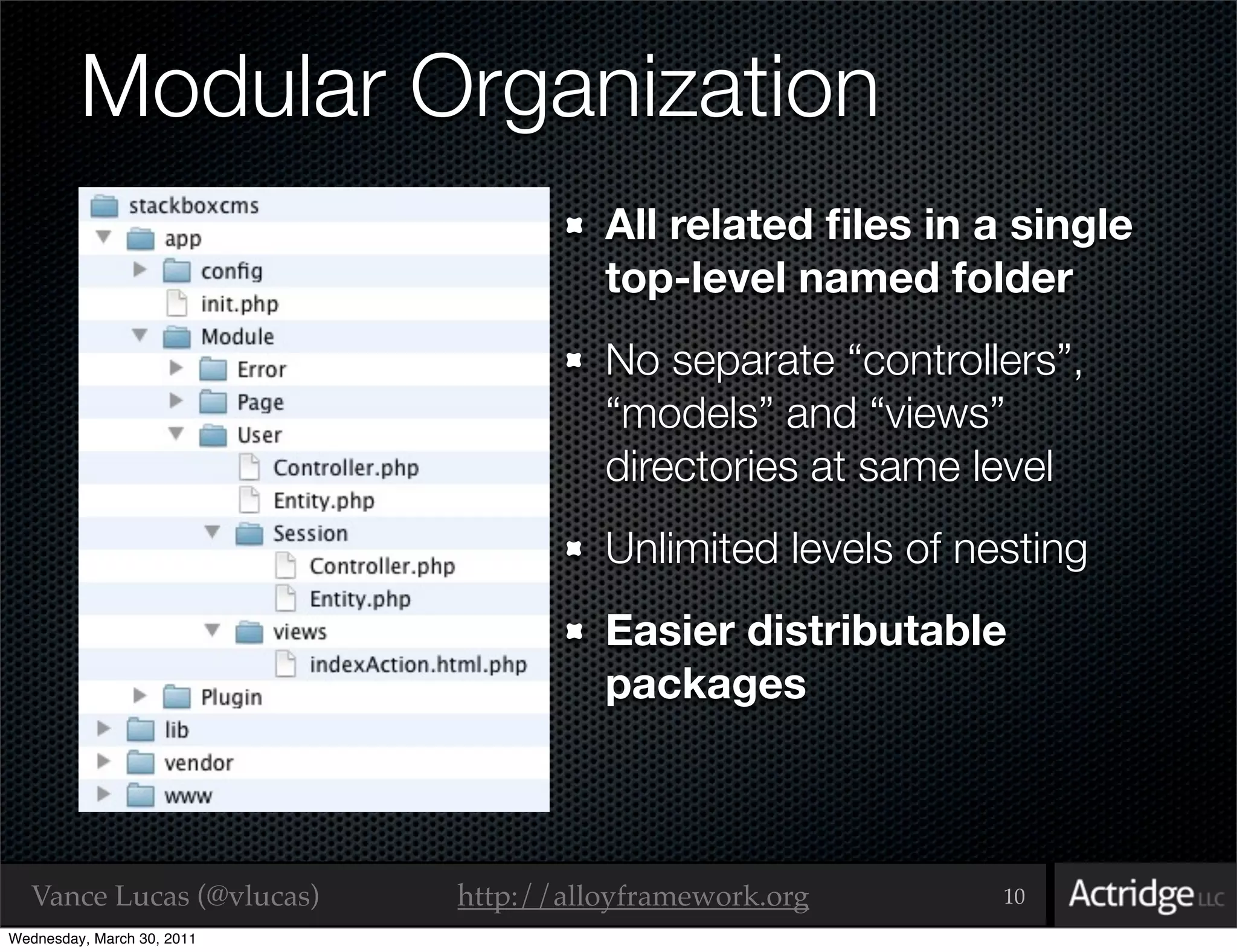Expand the config folder triangle

pyautogui.click(x=140, y=270)
